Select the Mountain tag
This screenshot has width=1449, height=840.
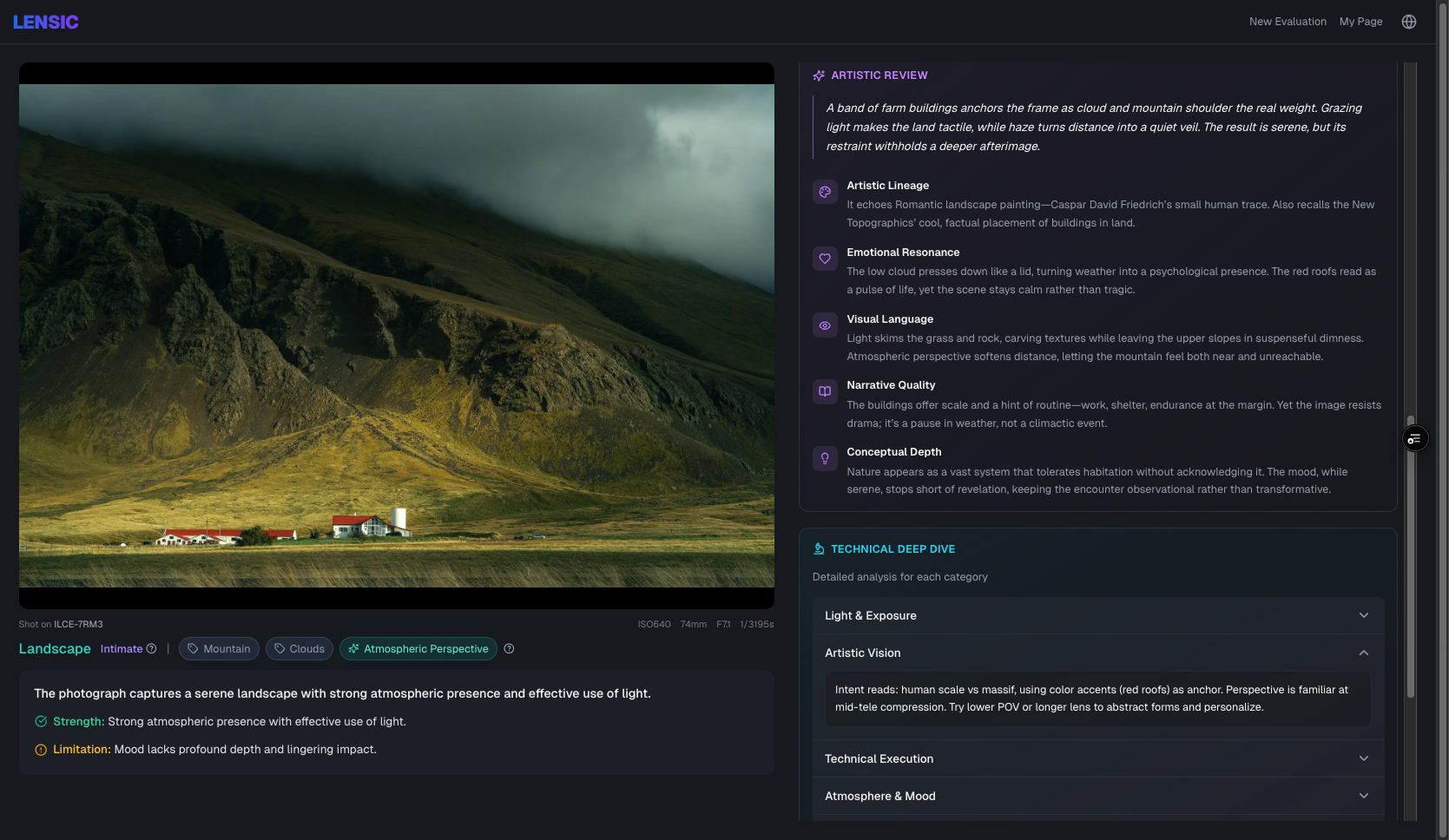[x=219, y=649]
